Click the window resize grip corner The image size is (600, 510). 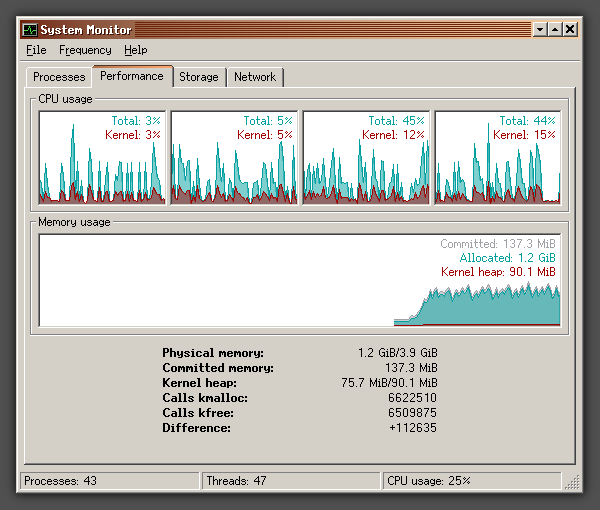coord(572,482)
